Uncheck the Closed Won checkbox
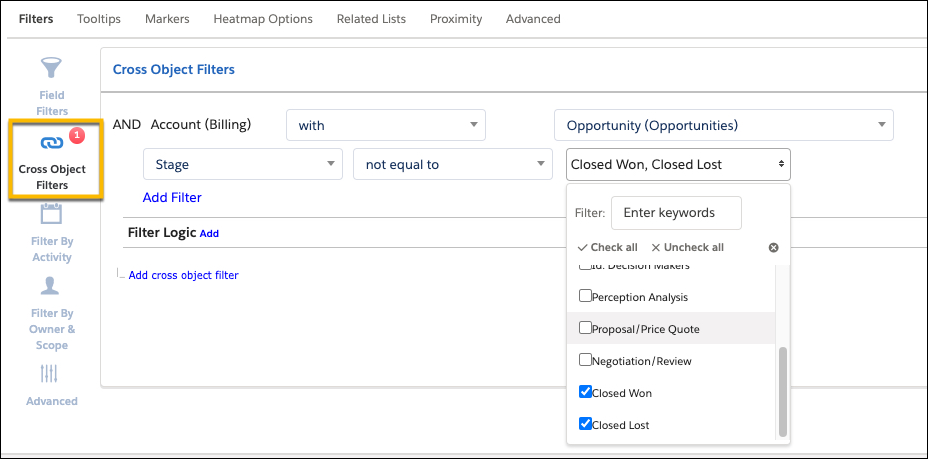 coord(586,393)
